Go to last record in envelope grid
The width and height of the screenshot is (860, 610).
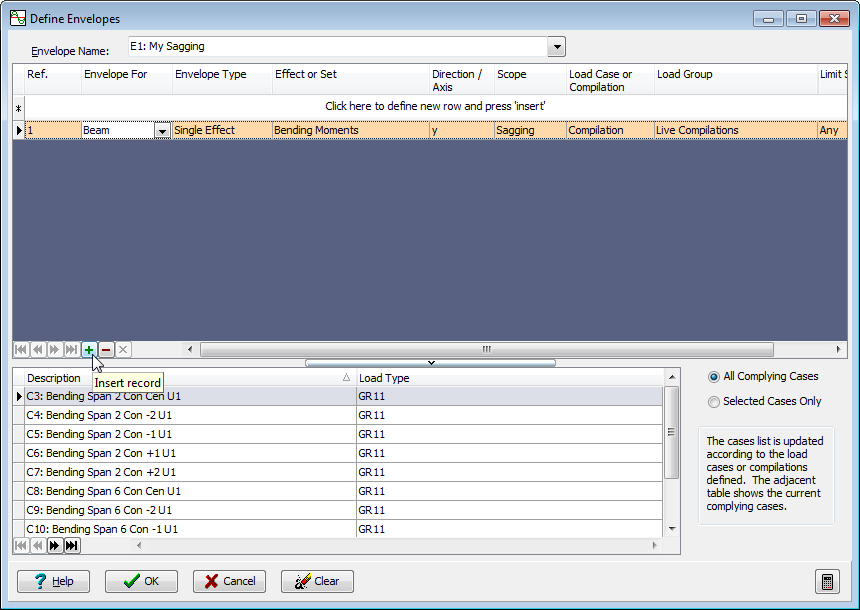point(72,349)
